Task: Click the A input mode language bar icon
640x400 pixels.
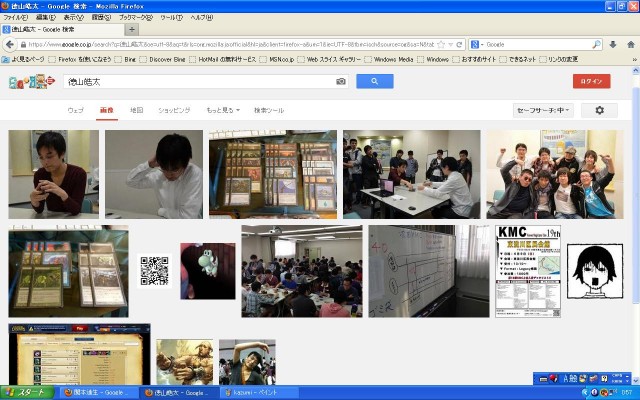Action: point(566,379)
